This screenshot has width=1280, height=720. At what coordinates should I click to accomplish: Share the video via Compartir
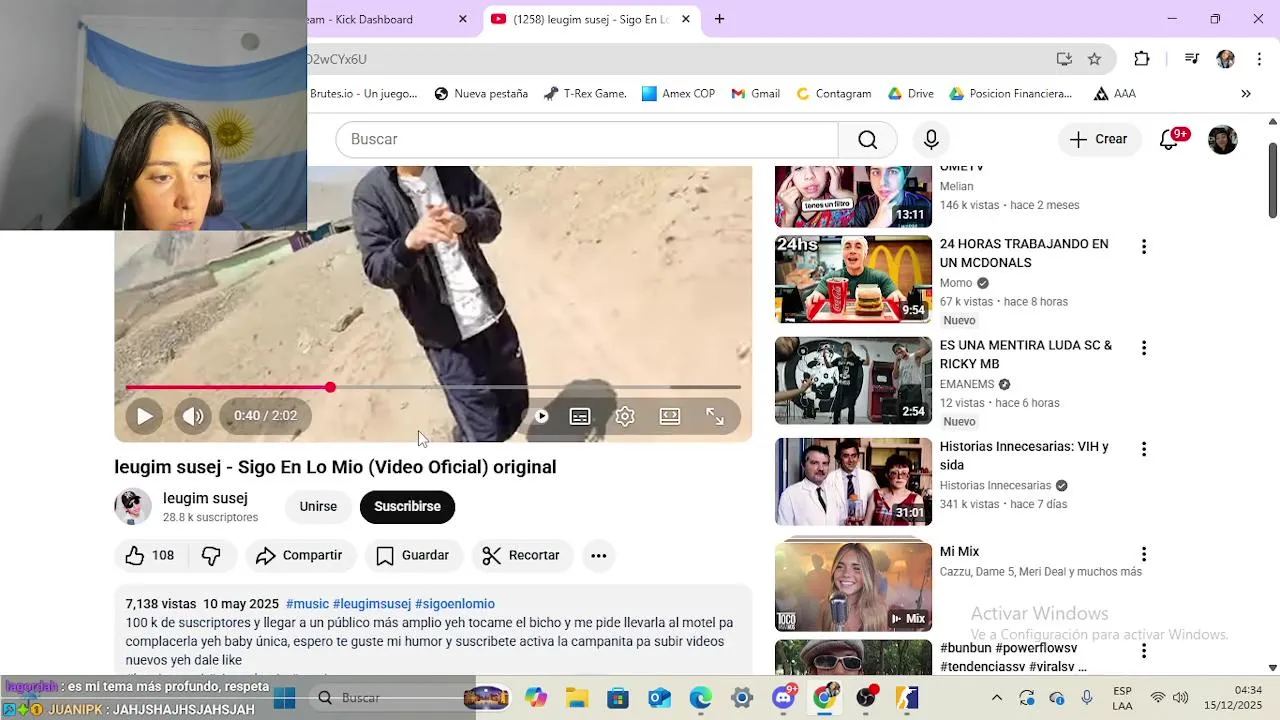300,555
